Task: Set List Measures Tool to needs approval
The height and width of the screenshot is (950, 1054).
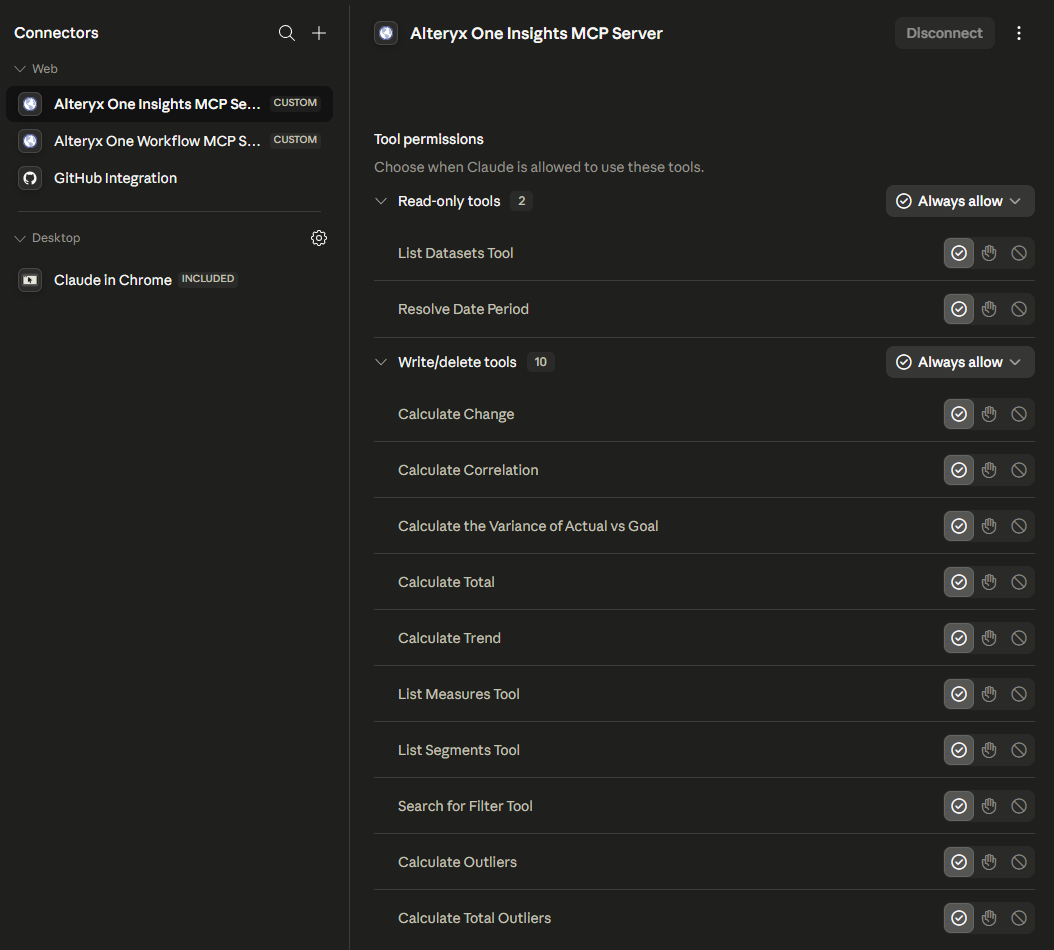Action: [989, 694]
